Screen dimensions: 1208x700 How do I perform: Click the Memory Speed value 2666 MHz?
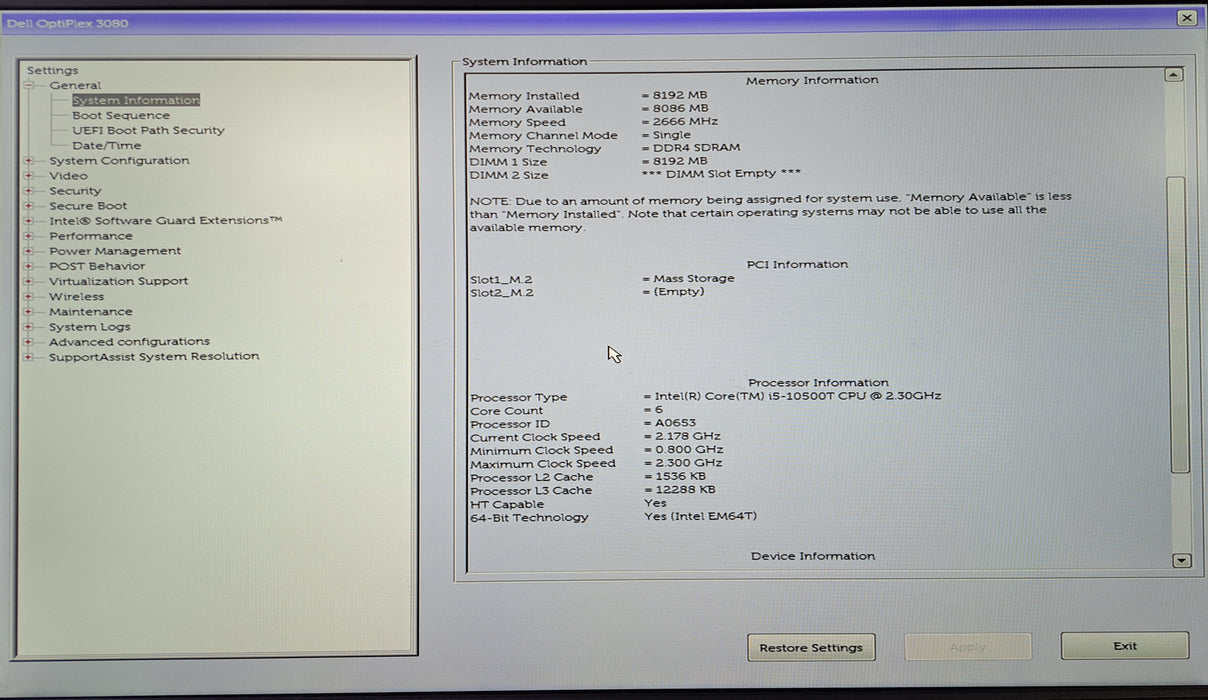pos(685,122)
